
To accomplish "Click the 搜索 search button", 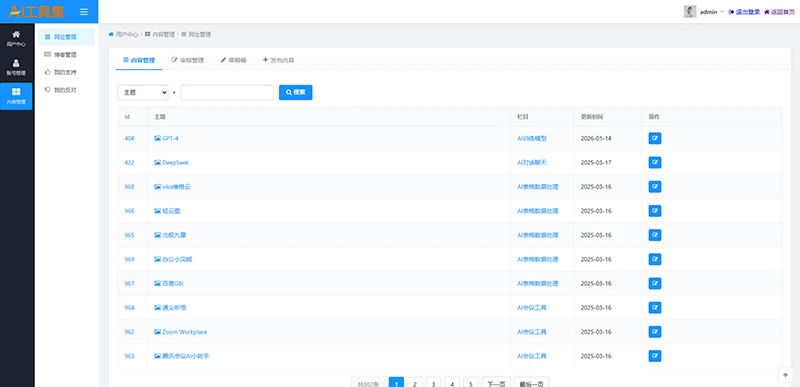I will pos(295,92).
